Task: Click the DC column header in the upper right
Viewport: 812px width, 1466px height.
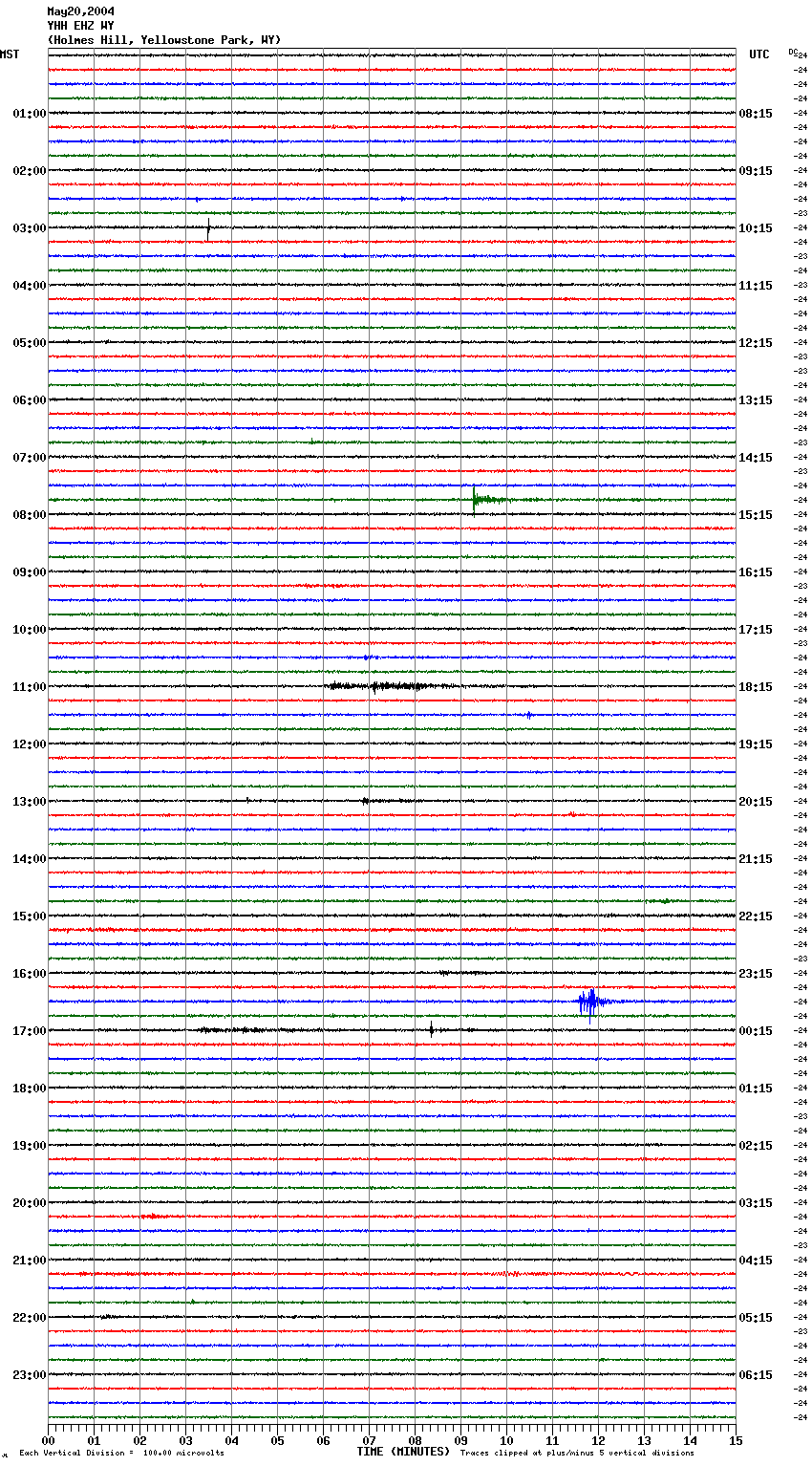Action: click(x=792, y=51)
